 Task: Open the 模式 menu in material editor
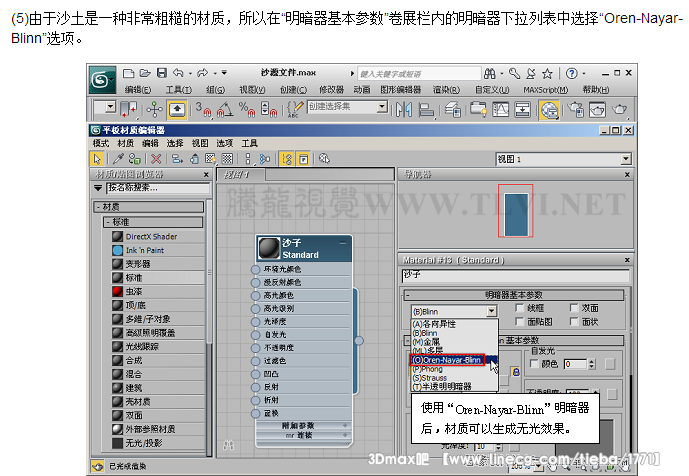point(101,143)
